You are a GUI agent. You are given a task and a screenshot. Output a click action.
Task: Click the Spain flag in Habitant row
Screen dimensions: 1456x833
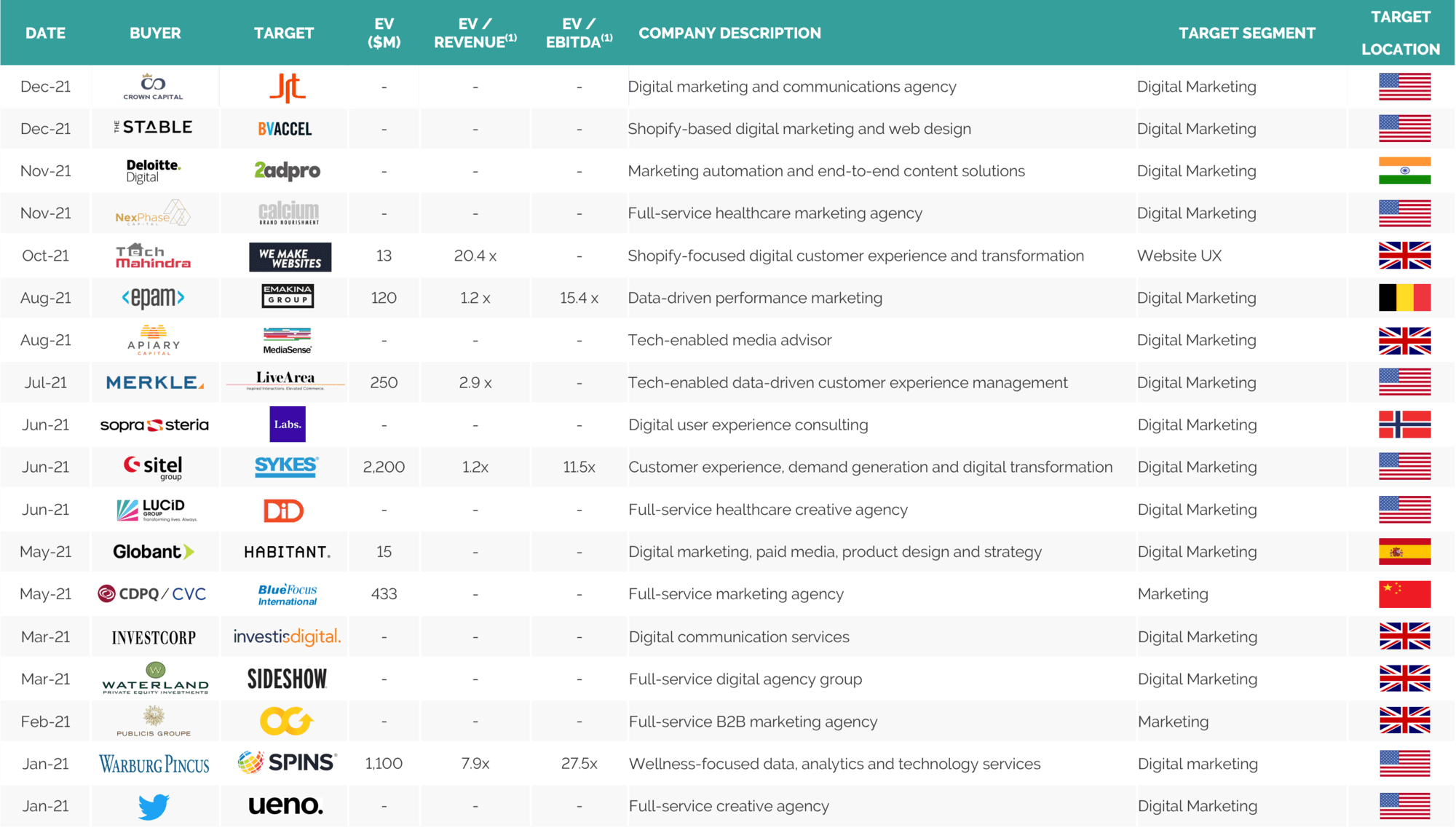(x=1404, y=552)
